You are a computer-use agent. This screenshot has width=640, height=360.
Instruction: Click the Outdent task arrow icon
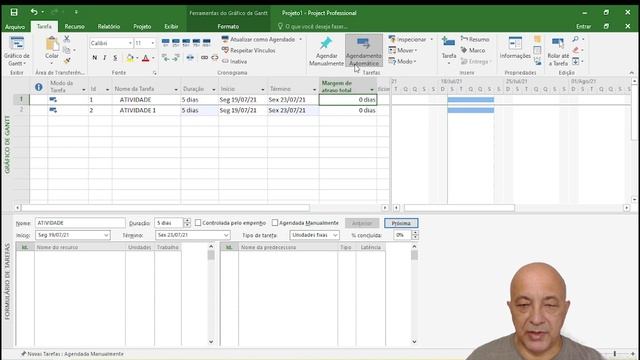[x=165, y=58]
